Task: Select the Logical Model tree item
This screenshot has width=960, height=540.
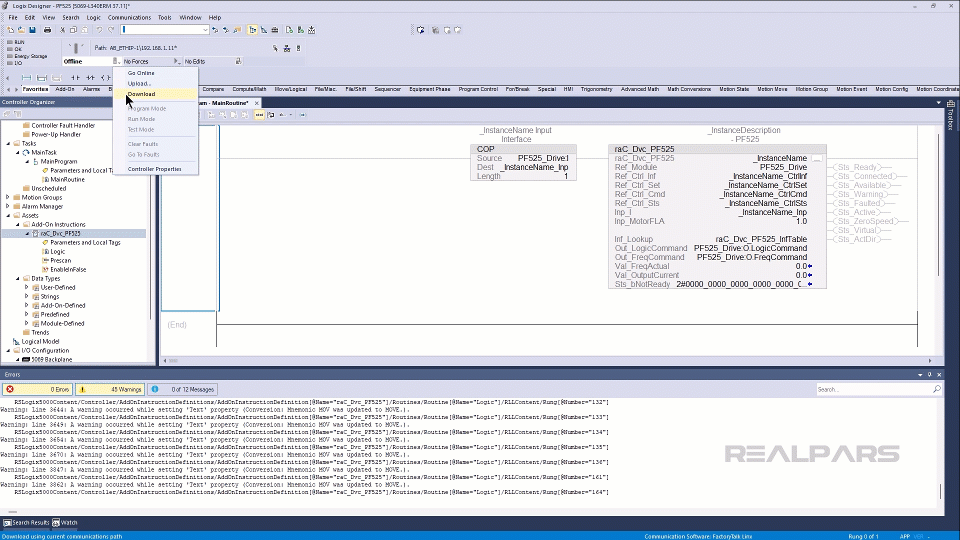Action: 40,342
